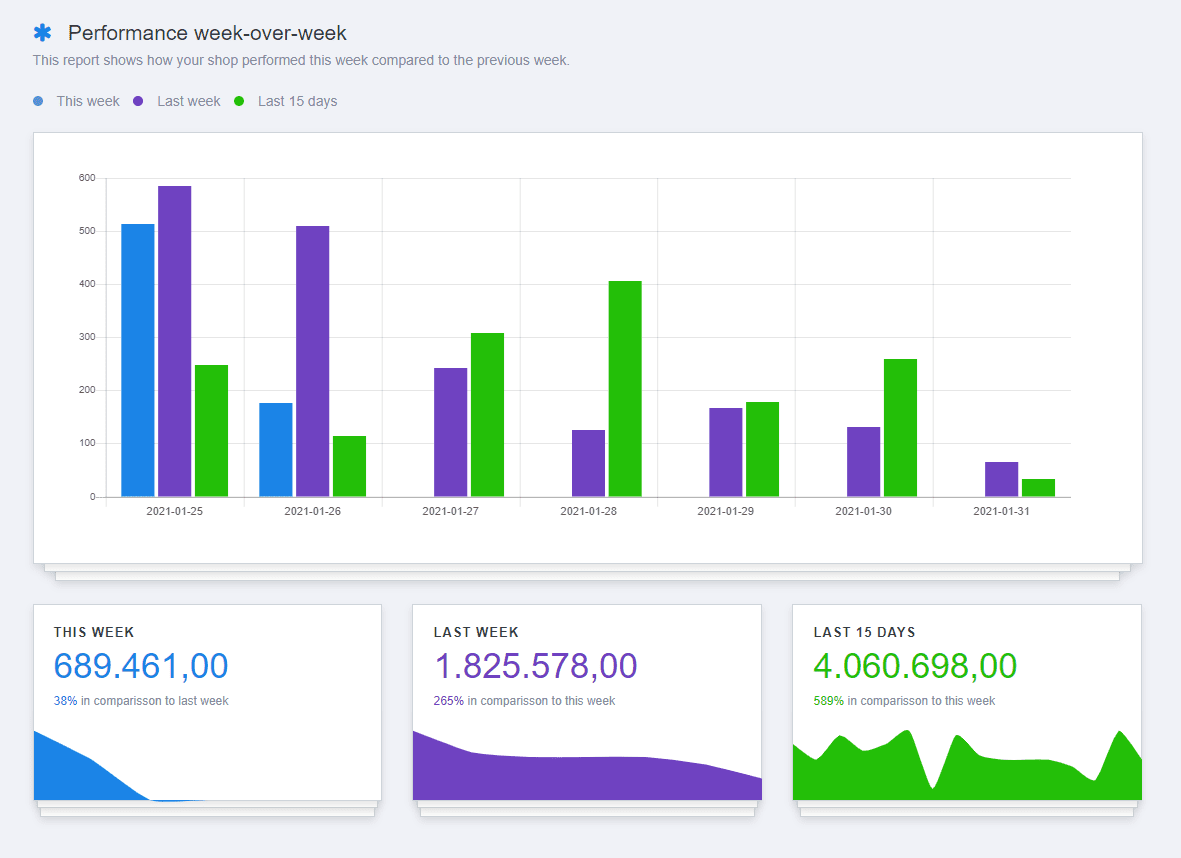This screenshot has height=858, width=1181.
Task: Select the purple Last week bar for 2021-01-26
Action: [x=313, y=361]
